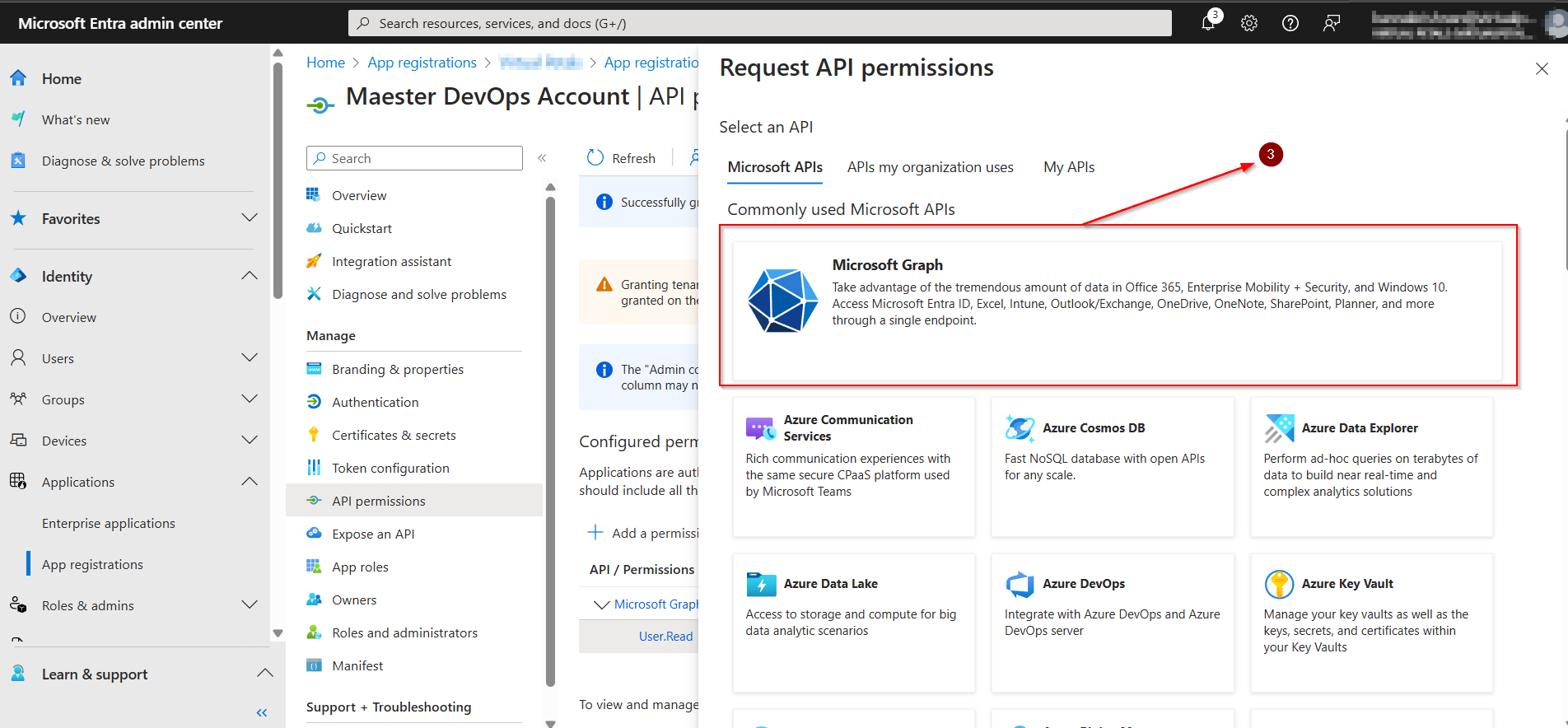Open API permissions in Manage menu
1568x728 pixels.
click(x=414, y=501)
